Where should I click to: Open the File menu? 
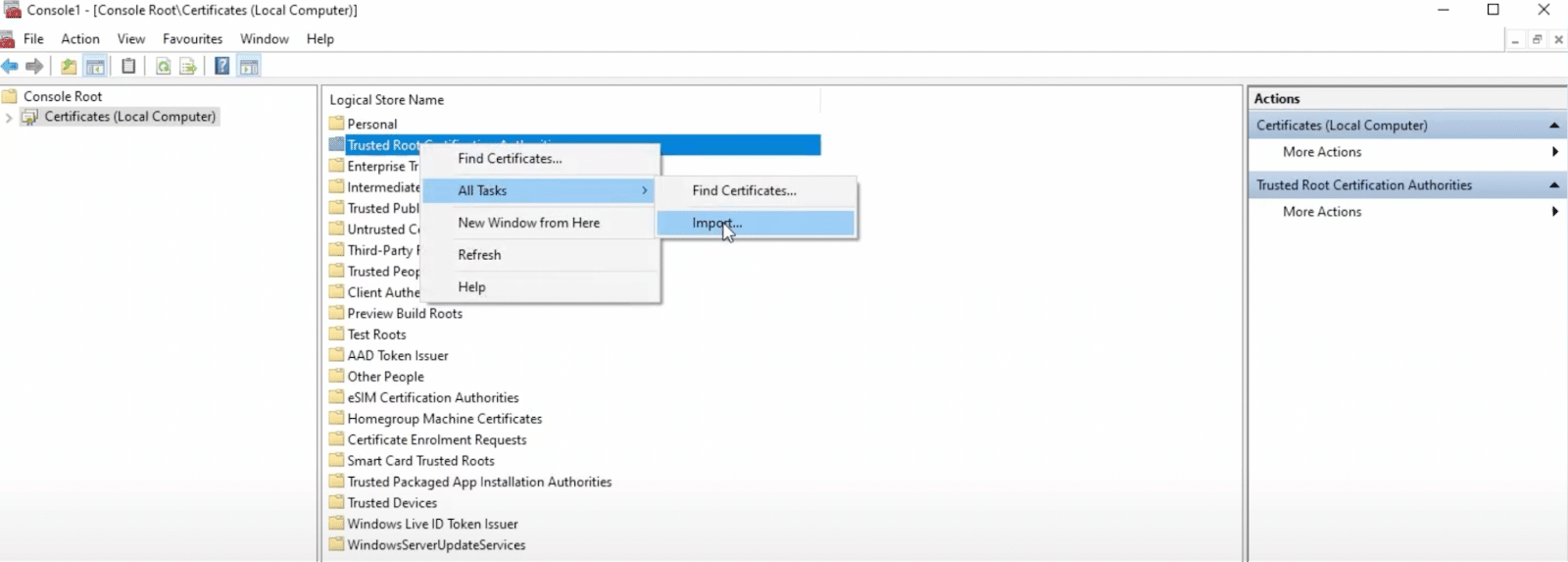click(x=33, y=39)
